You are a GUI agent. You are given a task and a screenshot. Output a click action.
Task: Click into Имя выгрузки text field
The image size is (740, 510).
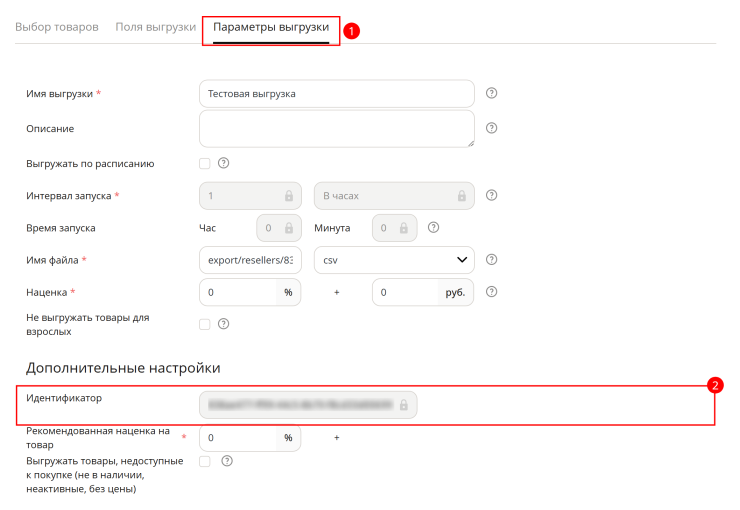pyautogui.click(x=336, y=93)
